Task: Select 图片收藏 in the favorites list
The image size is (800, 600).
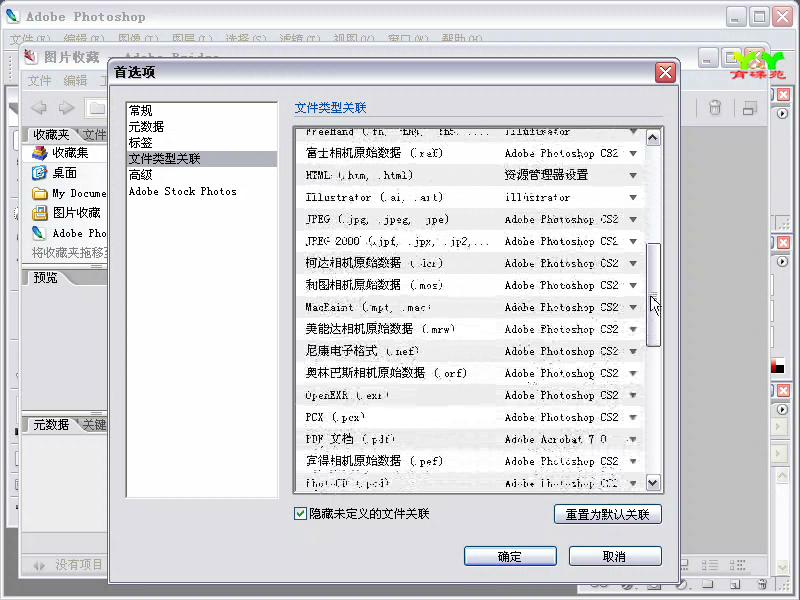Action: (66, 213)
